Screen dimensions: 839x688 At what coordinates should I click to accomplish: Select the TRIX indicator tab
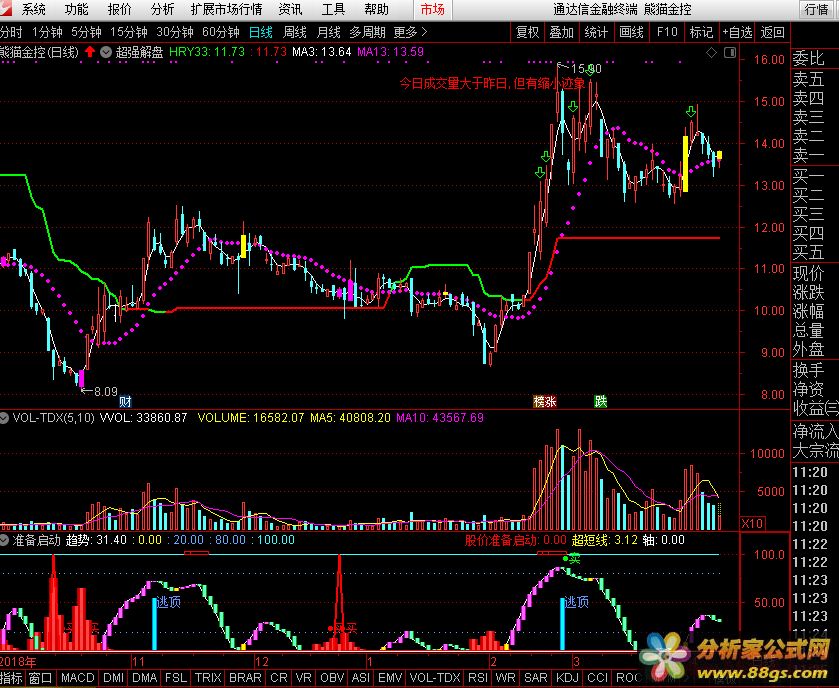[208, 678]
